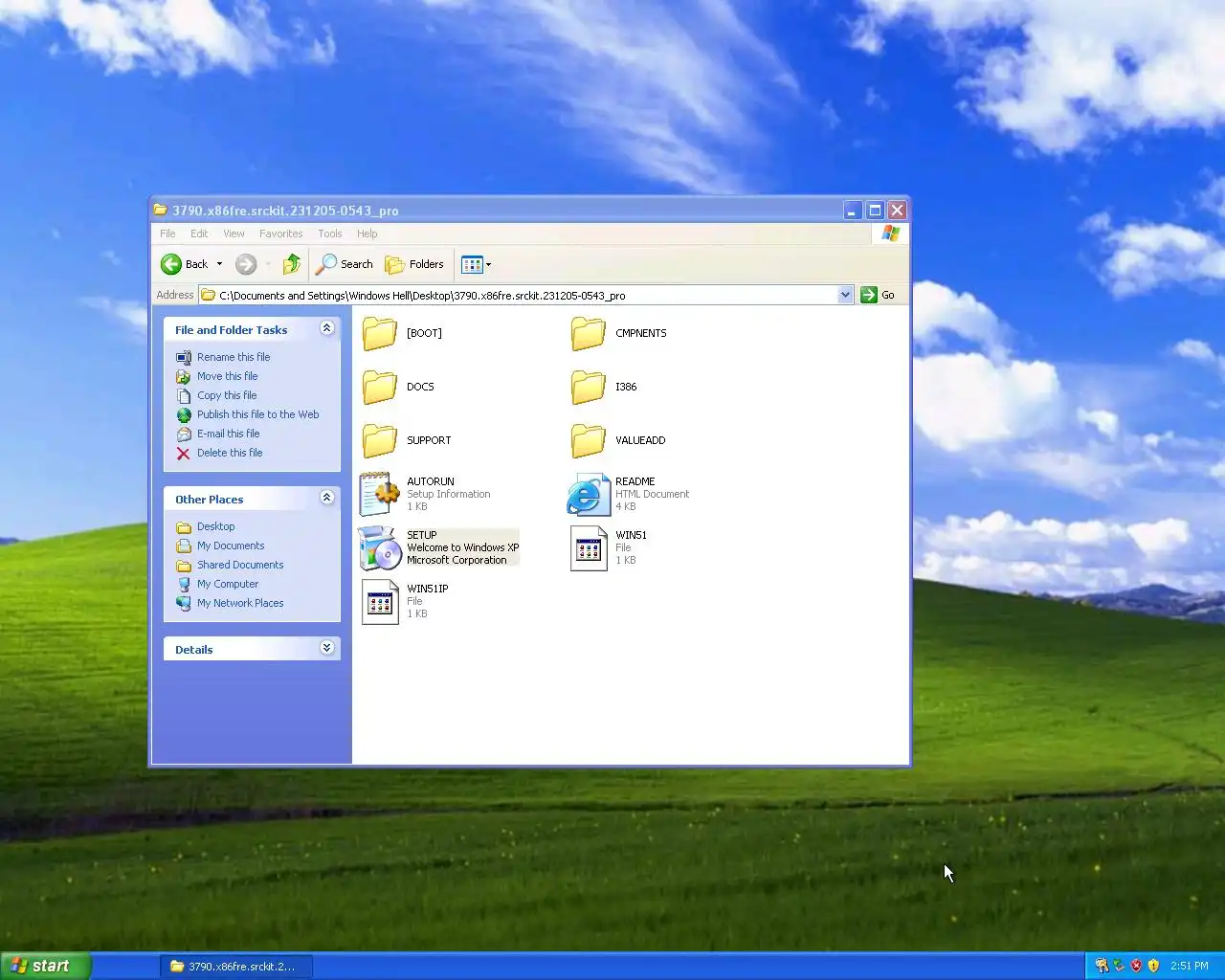This screenshot has width=1225, height=980.
Task: Select the README HTML document icon
Action: (x=589, y=494)
